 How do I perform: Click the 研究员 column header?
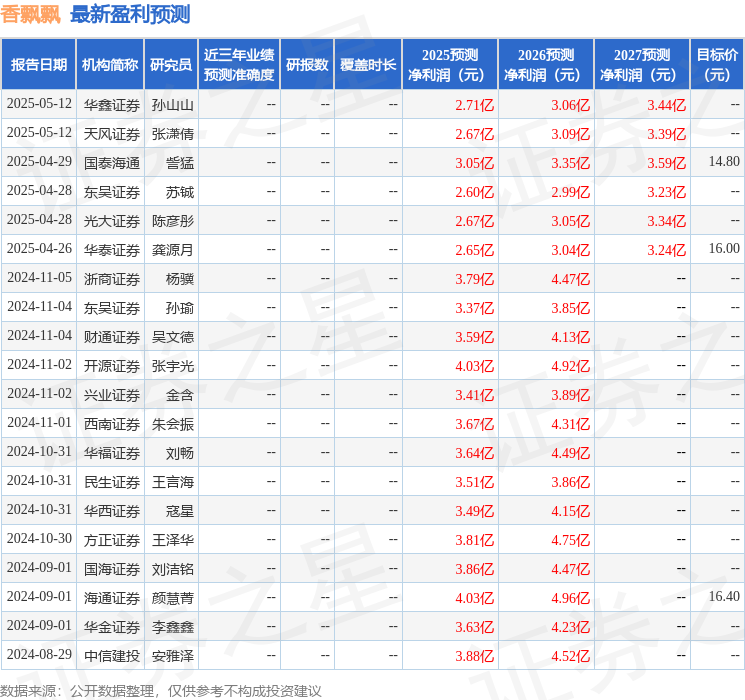[171, 65]
